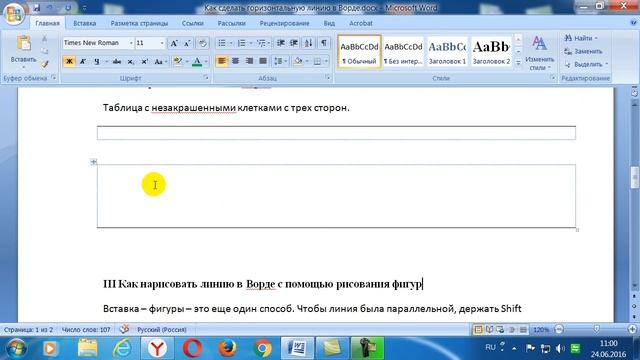This screenshot has height=360, width=640.
Task: Toggle show paragraph marks (¶)
Action: [x=324, y=43]
